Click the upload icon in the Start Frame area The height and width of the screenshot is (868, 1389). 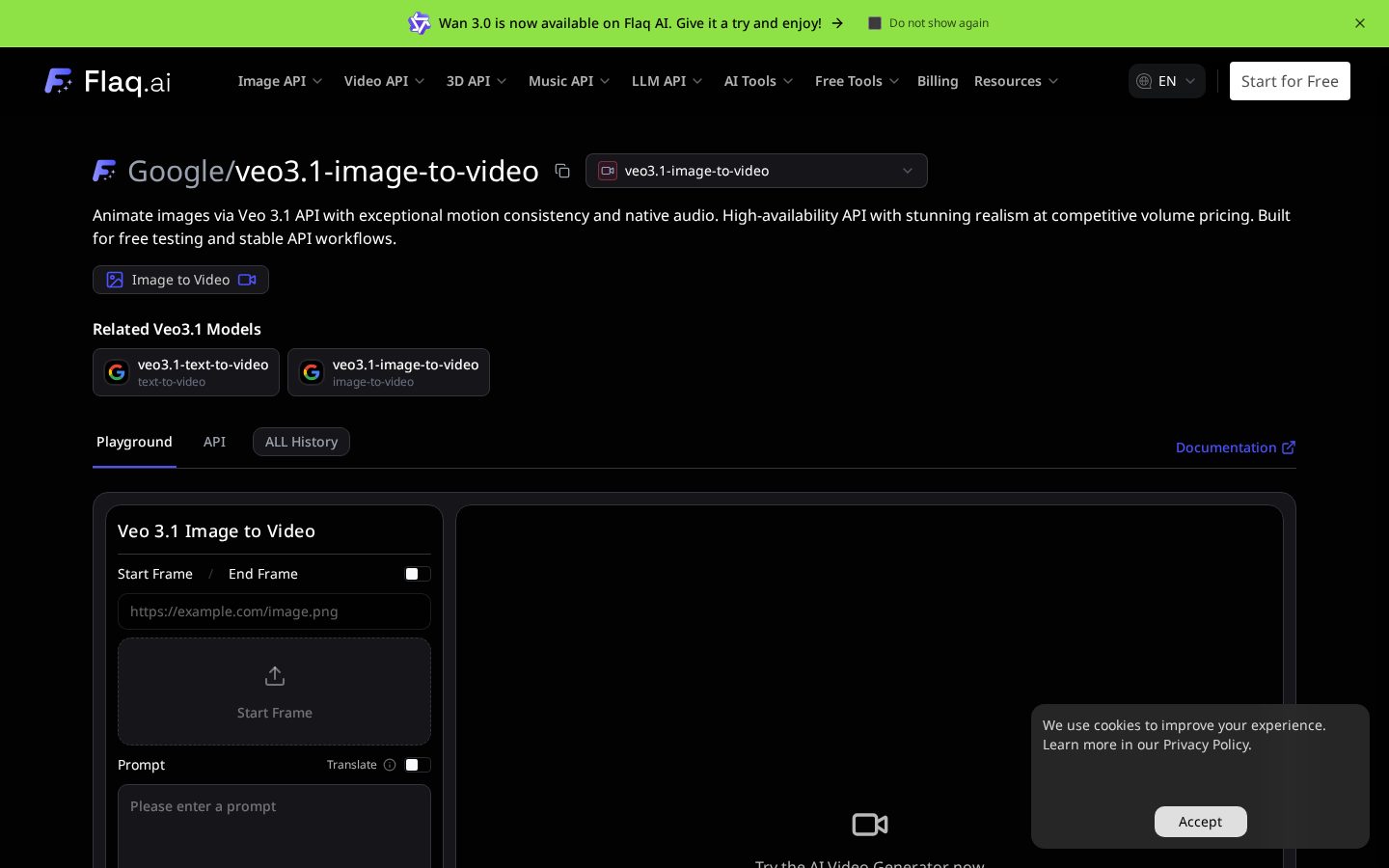point(275,676)
